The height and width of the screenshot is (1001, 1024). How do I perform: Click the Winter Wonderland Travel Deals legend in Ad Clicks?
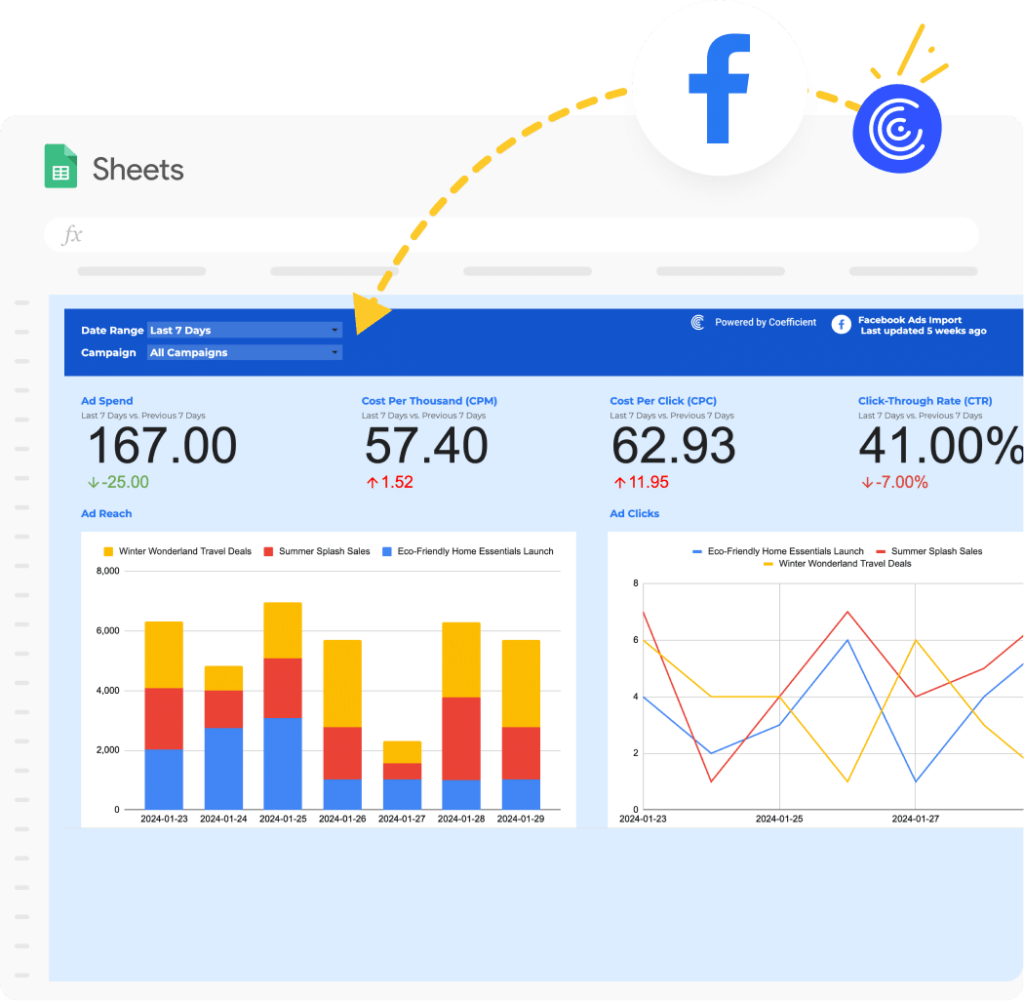point(837,564)
